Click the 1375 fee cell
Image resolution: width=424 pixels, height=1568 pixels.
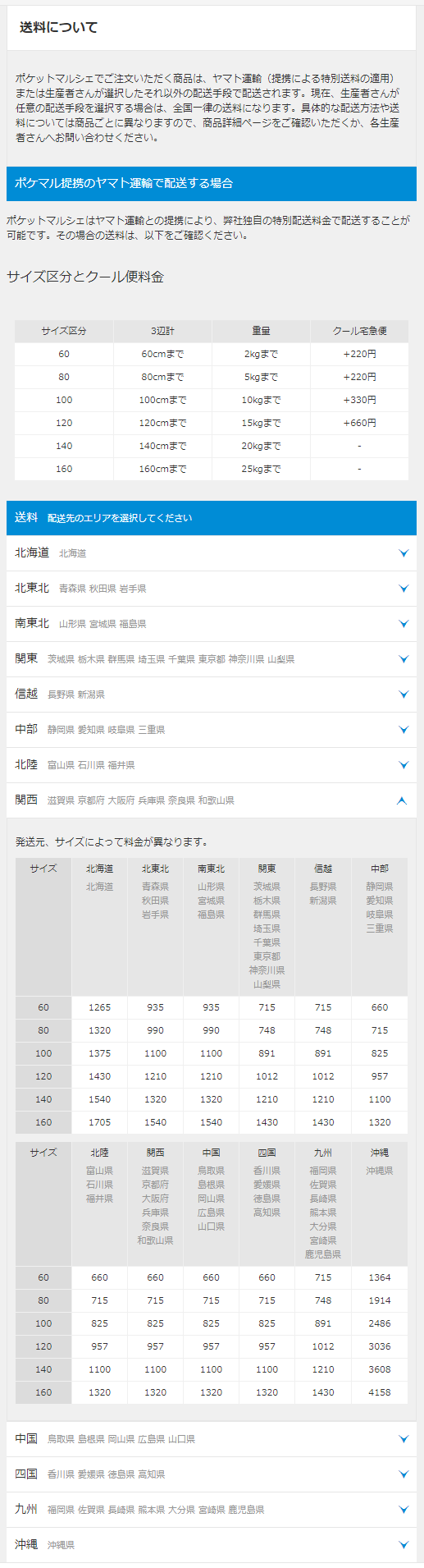[99, 1053]
